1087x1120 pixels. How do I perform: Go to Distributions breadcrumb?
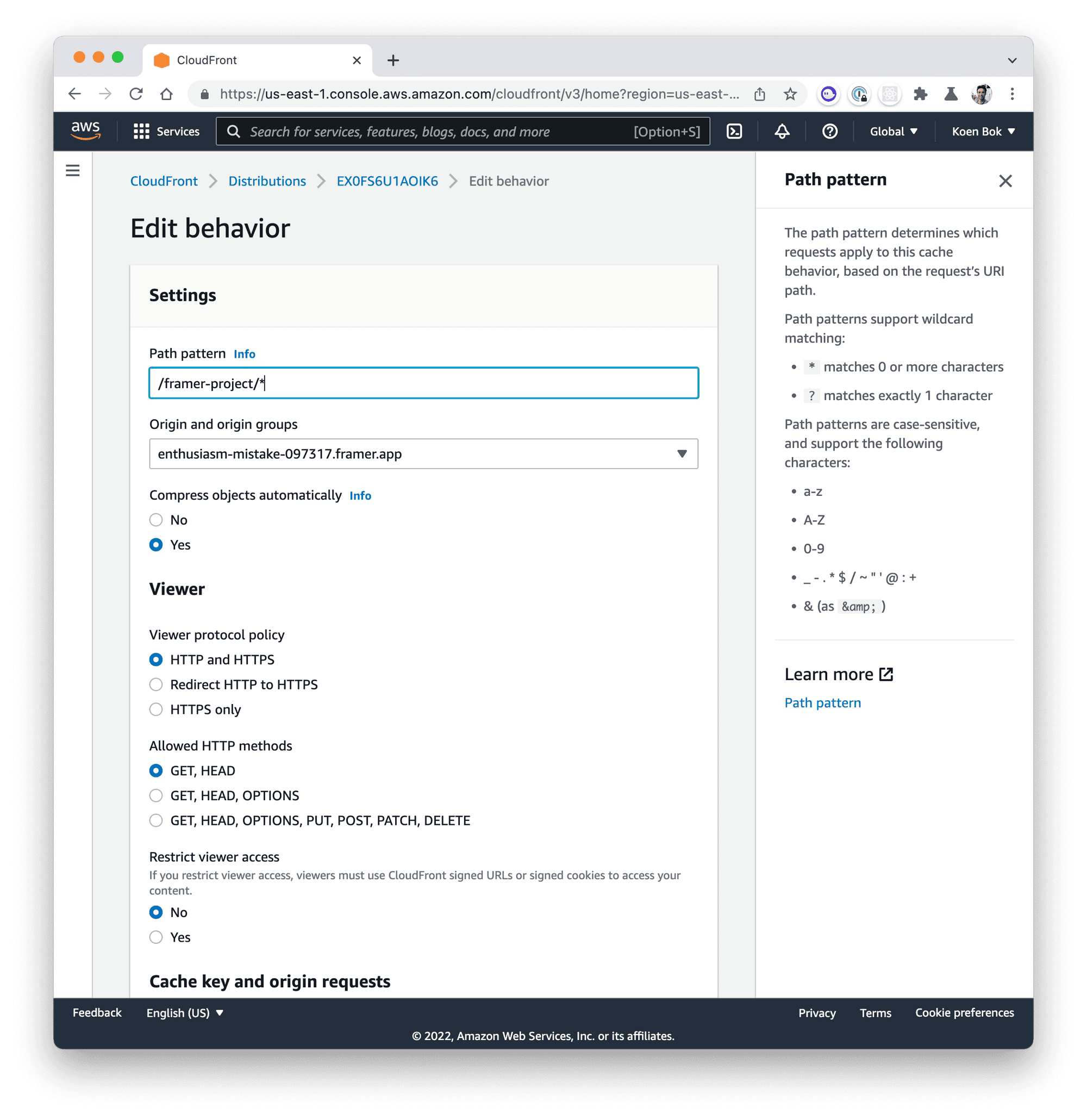(267, 181)
